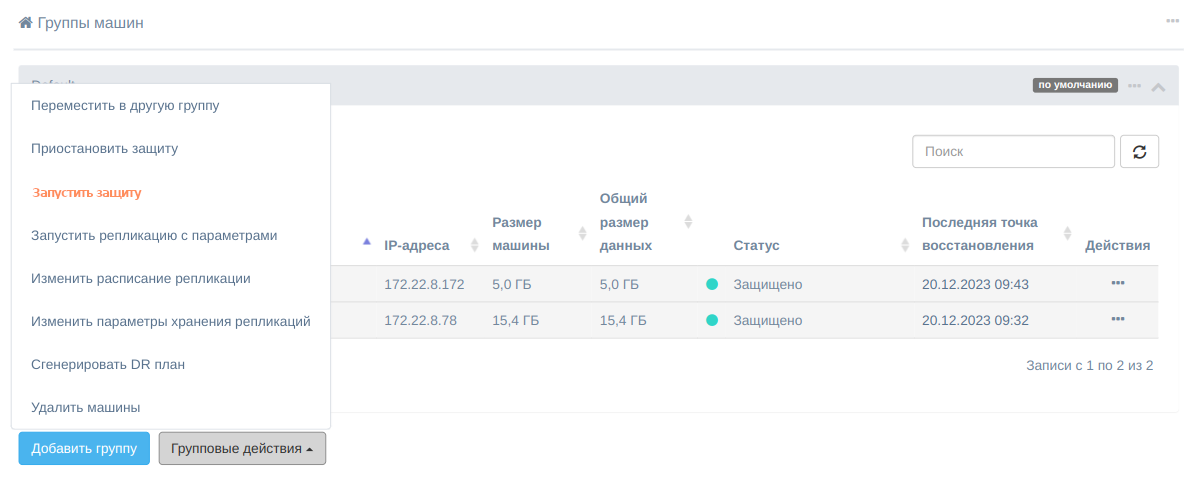Sort by IP-адреса column arrows

tap(475, 245)
